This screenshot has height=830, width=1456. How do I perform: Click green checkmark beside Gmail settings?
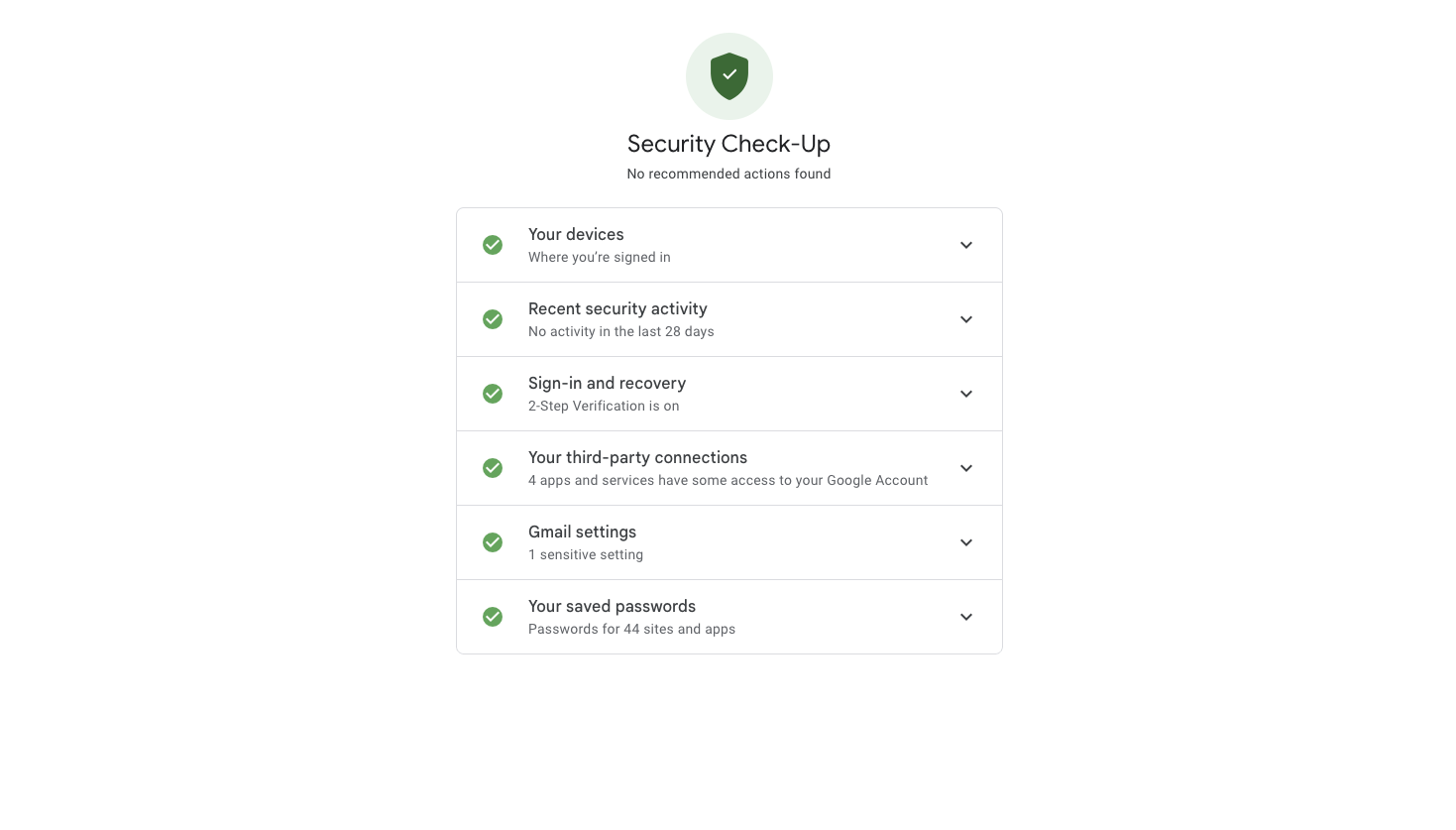click(493, 542)
